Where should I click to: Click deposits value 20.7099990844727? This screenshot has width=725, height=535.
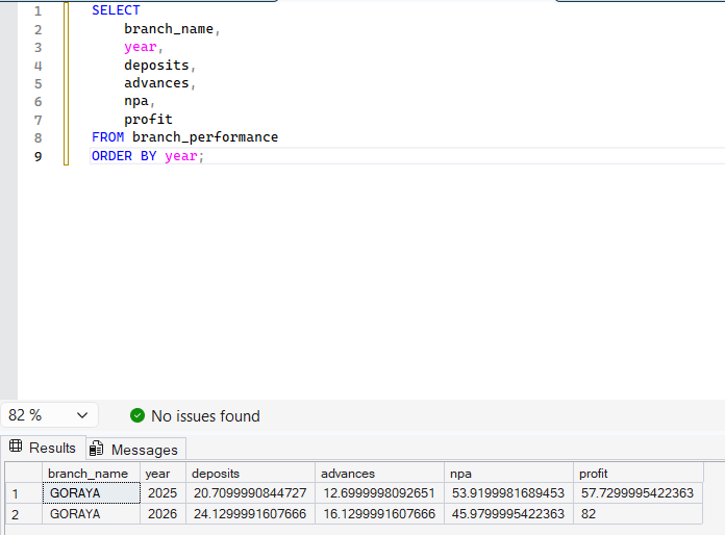pyautogui.click(x=250, y=493)
